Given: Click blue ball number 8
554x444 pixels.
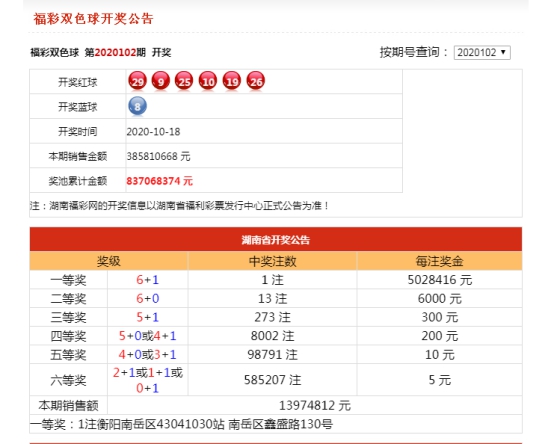Looking at the screenshot, I should pyautogui.click(x=137, y=106).
